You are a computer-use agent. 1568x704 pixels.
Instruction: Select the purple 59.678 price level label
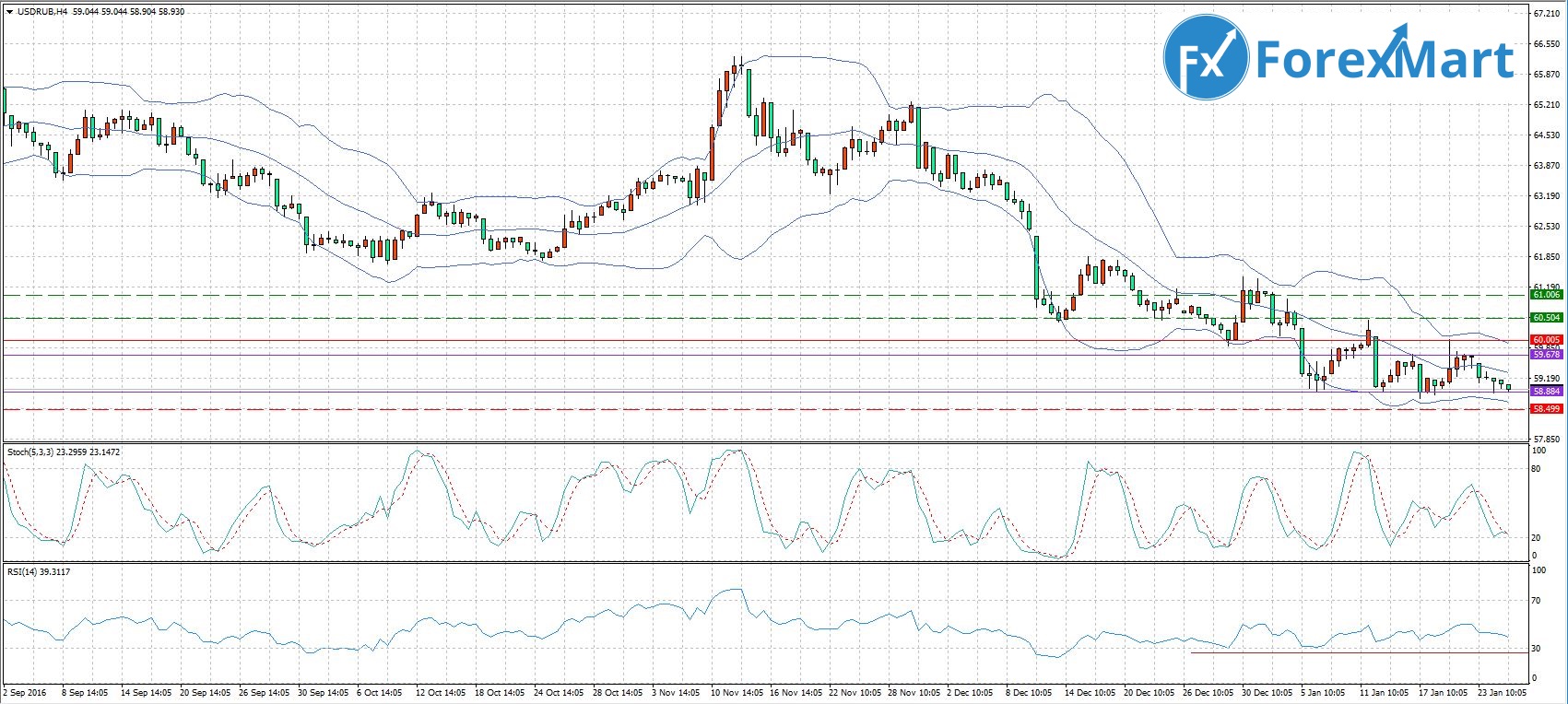1546,354
